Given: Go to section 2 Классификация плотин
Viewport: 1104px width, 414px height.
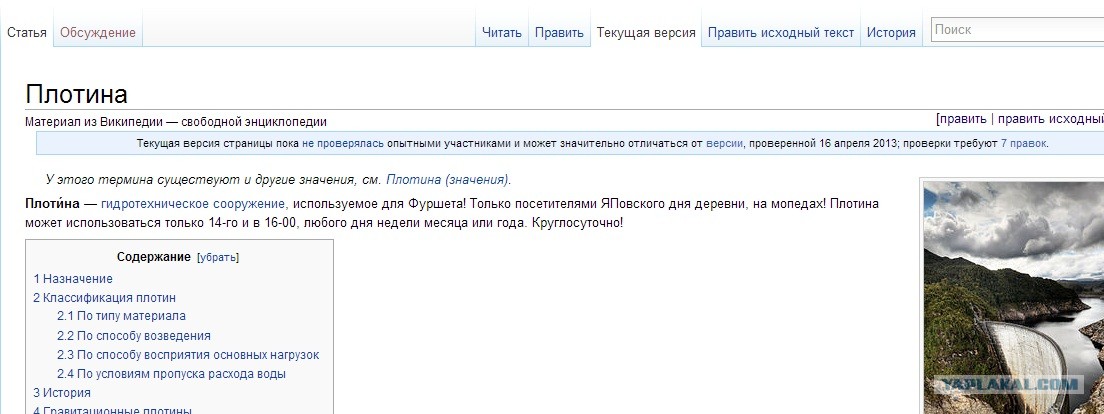Looking at the screenshot, I should [104, 298].
